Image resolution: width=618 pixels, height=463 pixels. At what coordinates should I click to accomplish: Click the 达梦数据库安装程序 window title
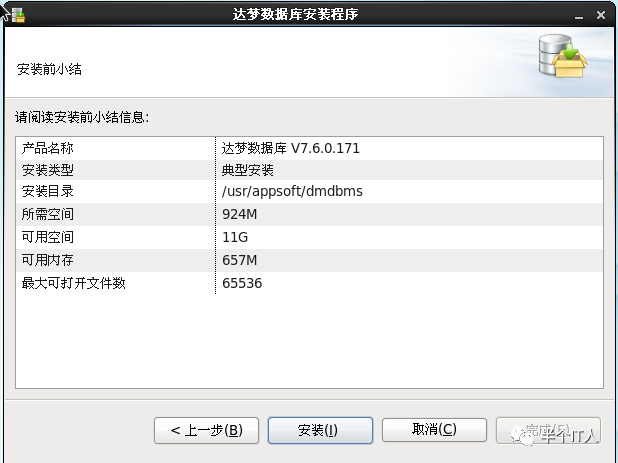click(295, 15)
